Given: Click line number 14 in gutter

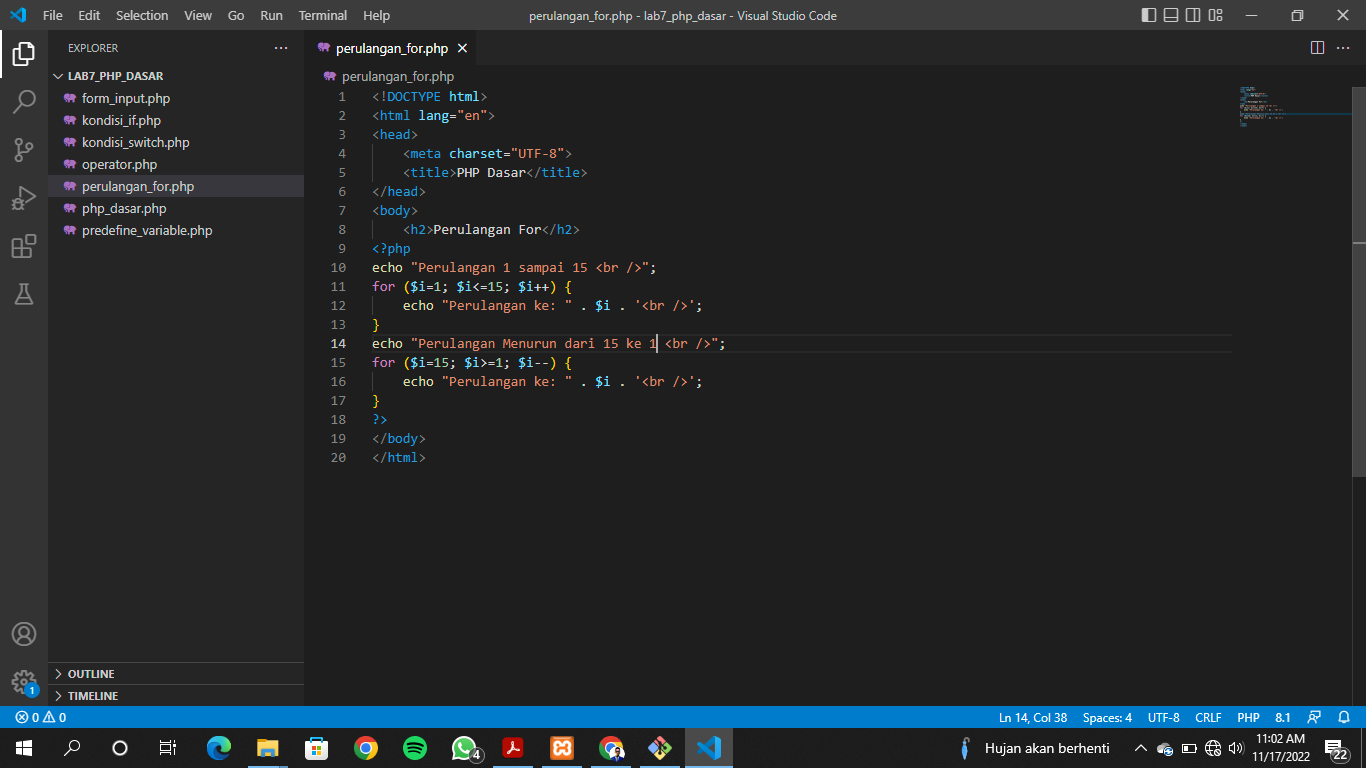Looking at the screenshot, I should 338,343.
